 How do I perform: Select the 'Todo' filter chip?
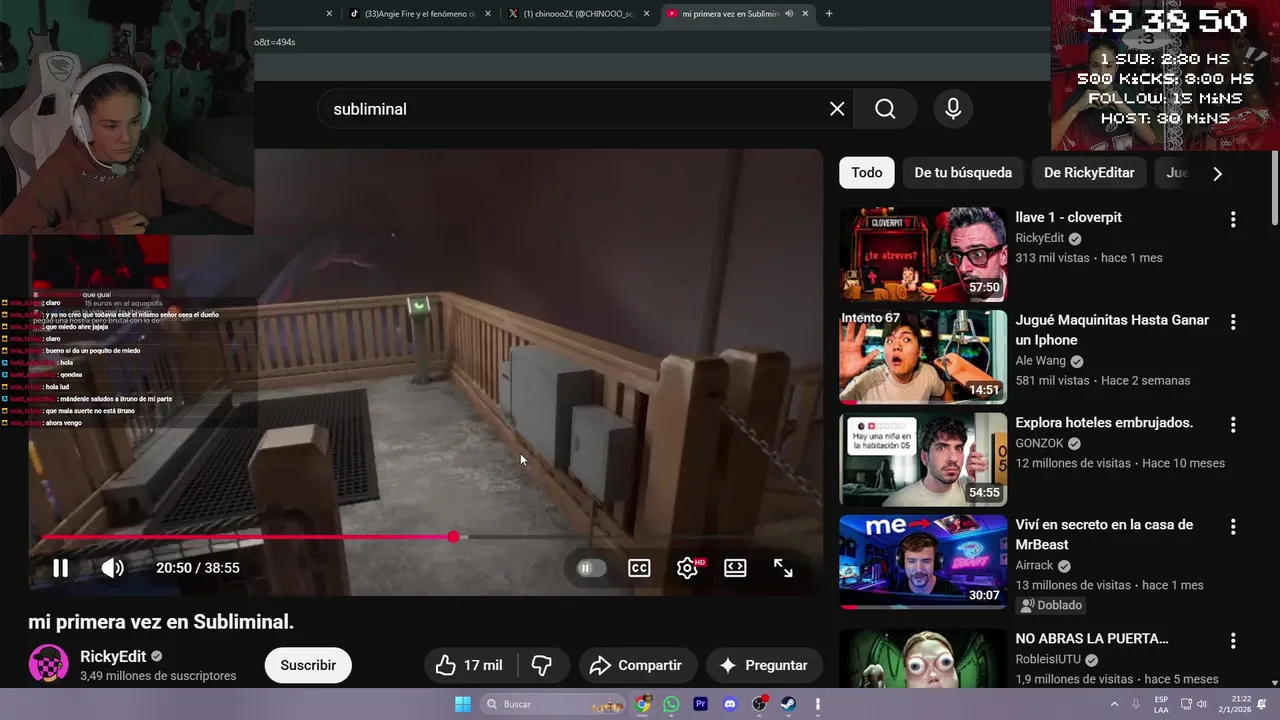click(867, 173)
